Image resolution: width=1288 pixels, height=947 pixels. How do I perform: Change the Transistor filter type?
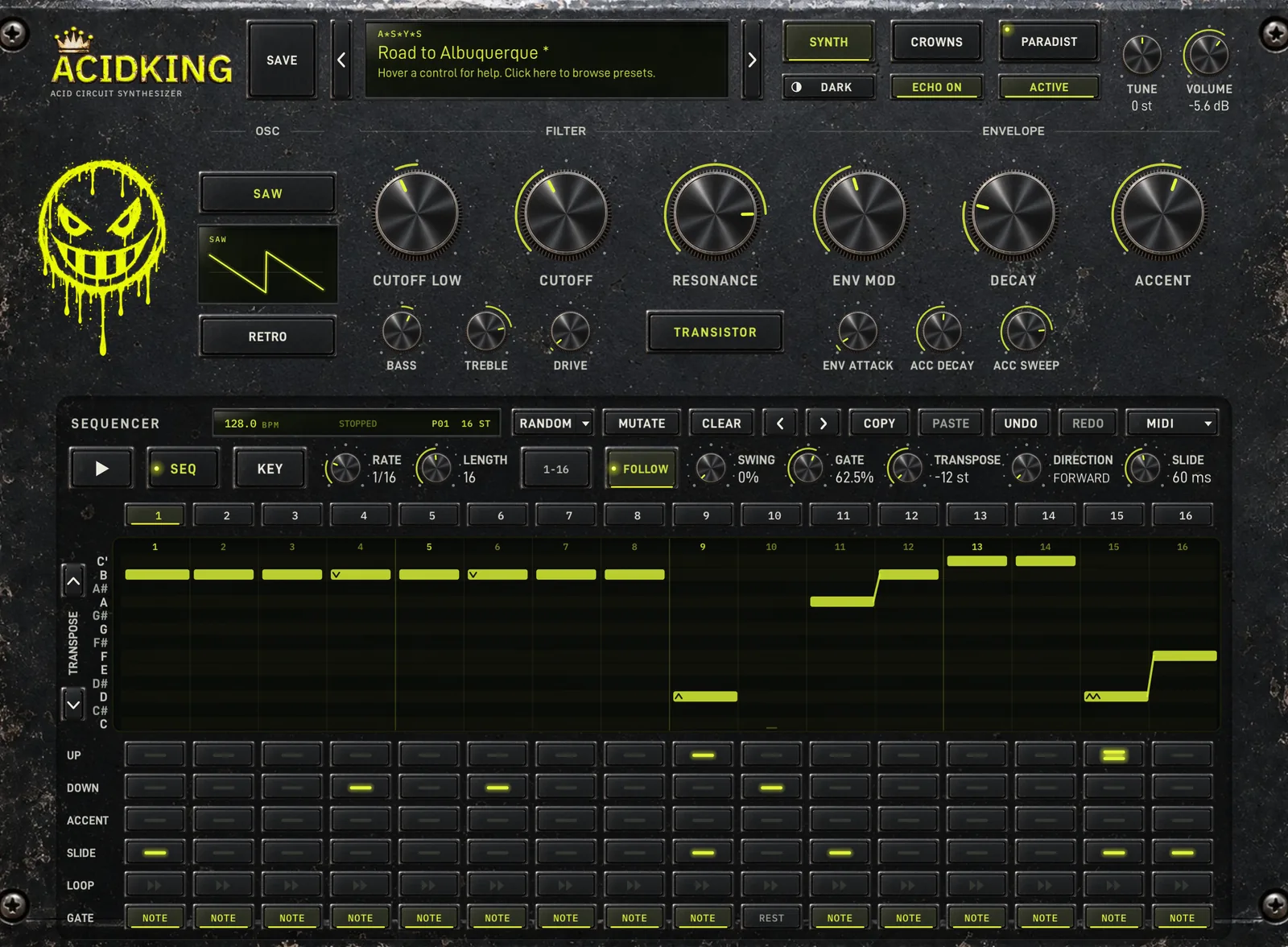(x=715, y=332)
